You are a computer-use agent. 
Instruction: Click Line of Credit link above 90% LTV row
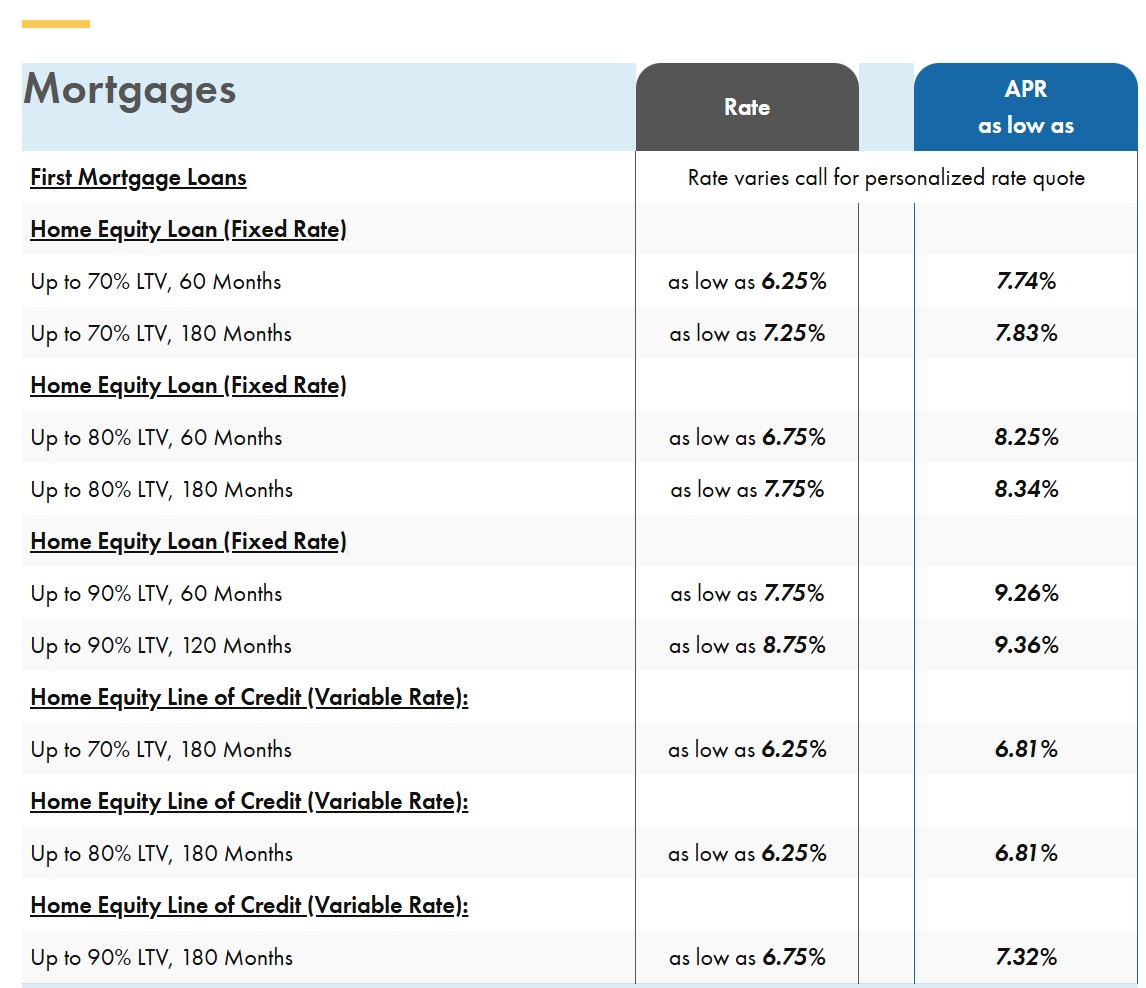click(x=249, y=906)
